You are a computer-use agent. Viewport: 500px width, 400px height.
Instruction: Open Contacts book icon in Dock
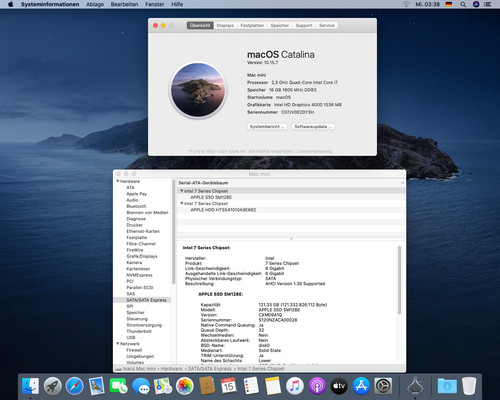tap(207, 386)
